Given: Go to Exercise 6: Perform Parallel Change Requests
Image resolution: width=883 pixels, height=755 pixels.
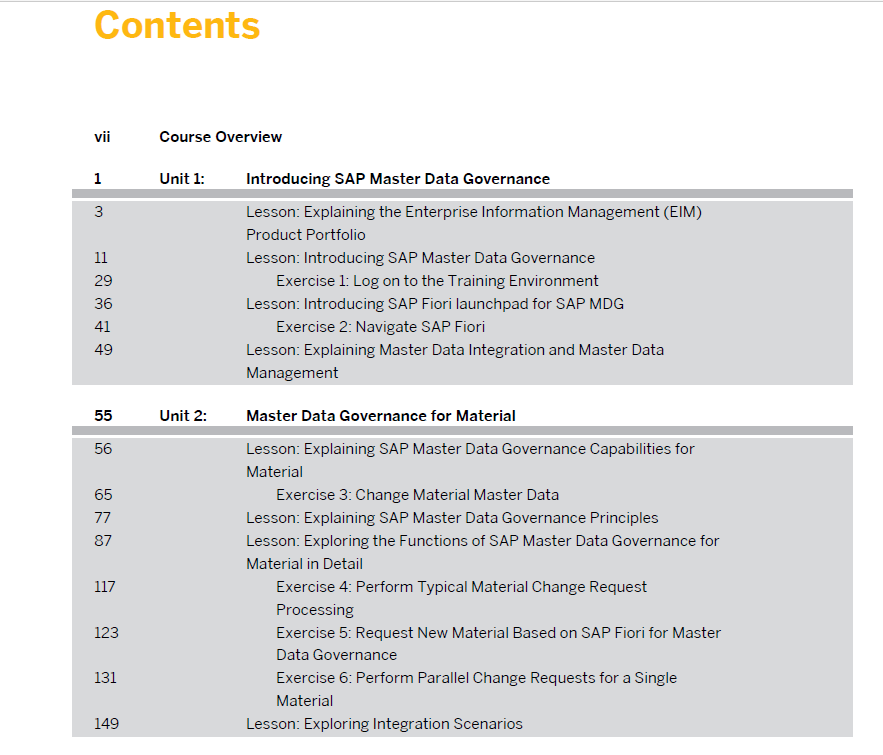Looking at the screenshot, I should pyautogui.click(x=476, y=690).
